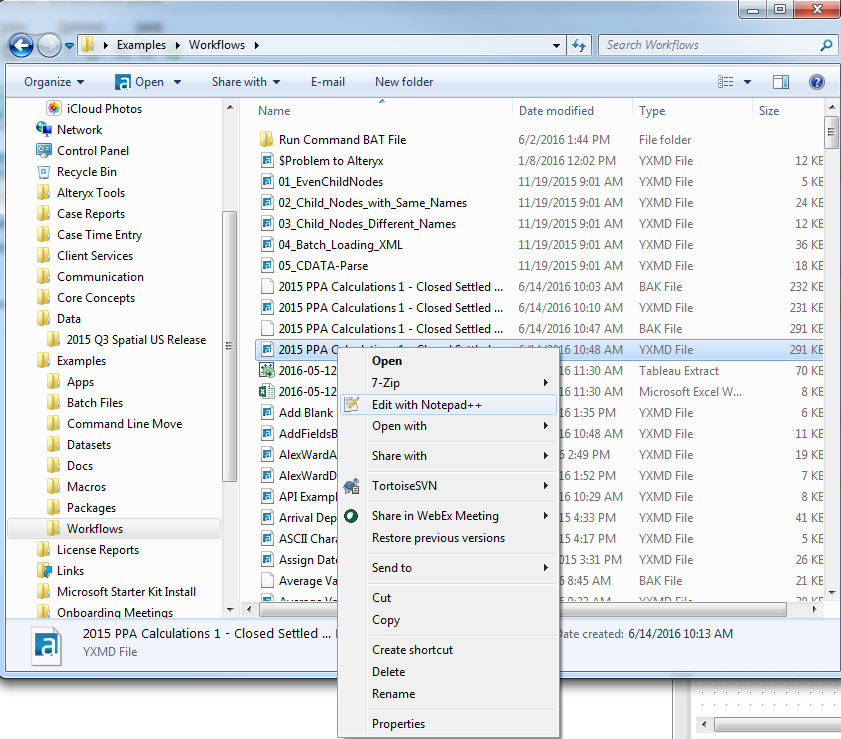The image size is (841, 739).
Task: Click the Alteryx Open toolbar button
Action: tap(139, 82)
